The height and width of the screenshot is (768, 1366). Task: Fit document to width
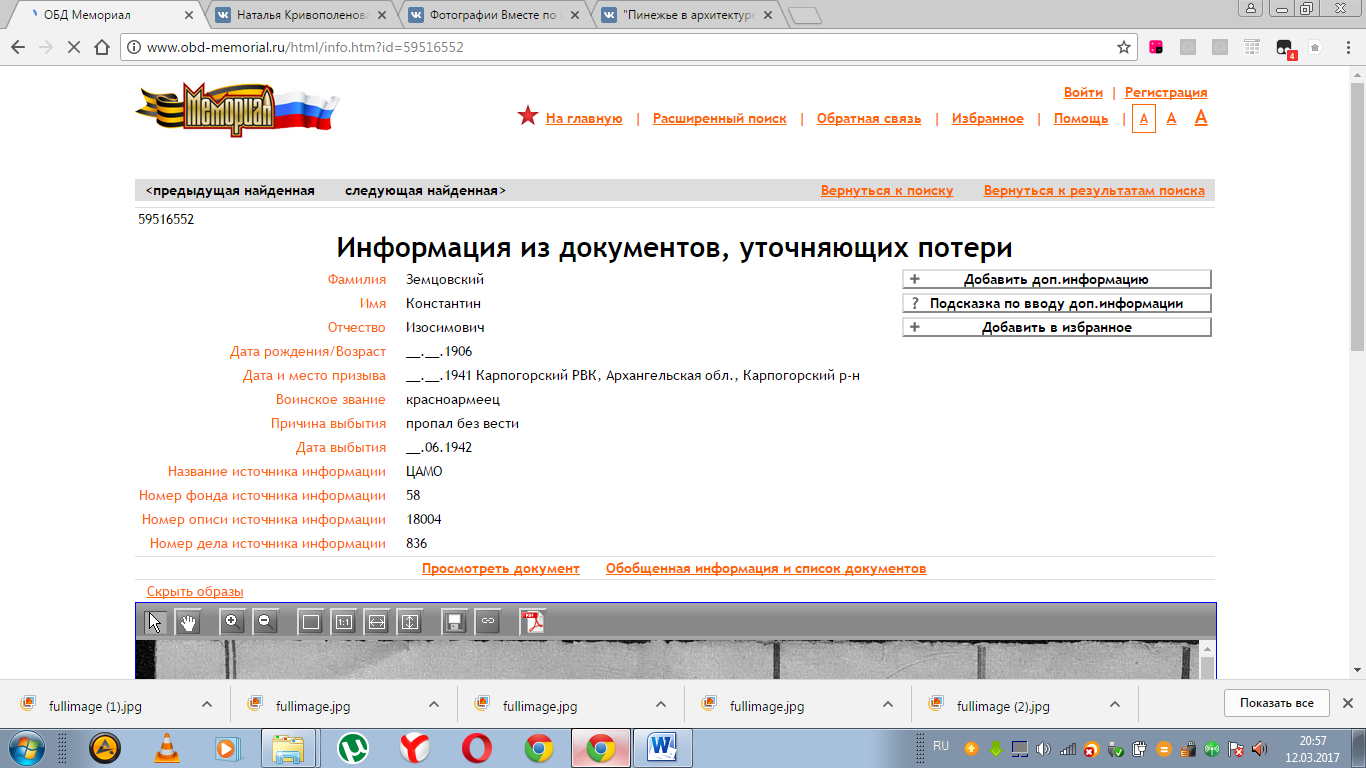377,622
